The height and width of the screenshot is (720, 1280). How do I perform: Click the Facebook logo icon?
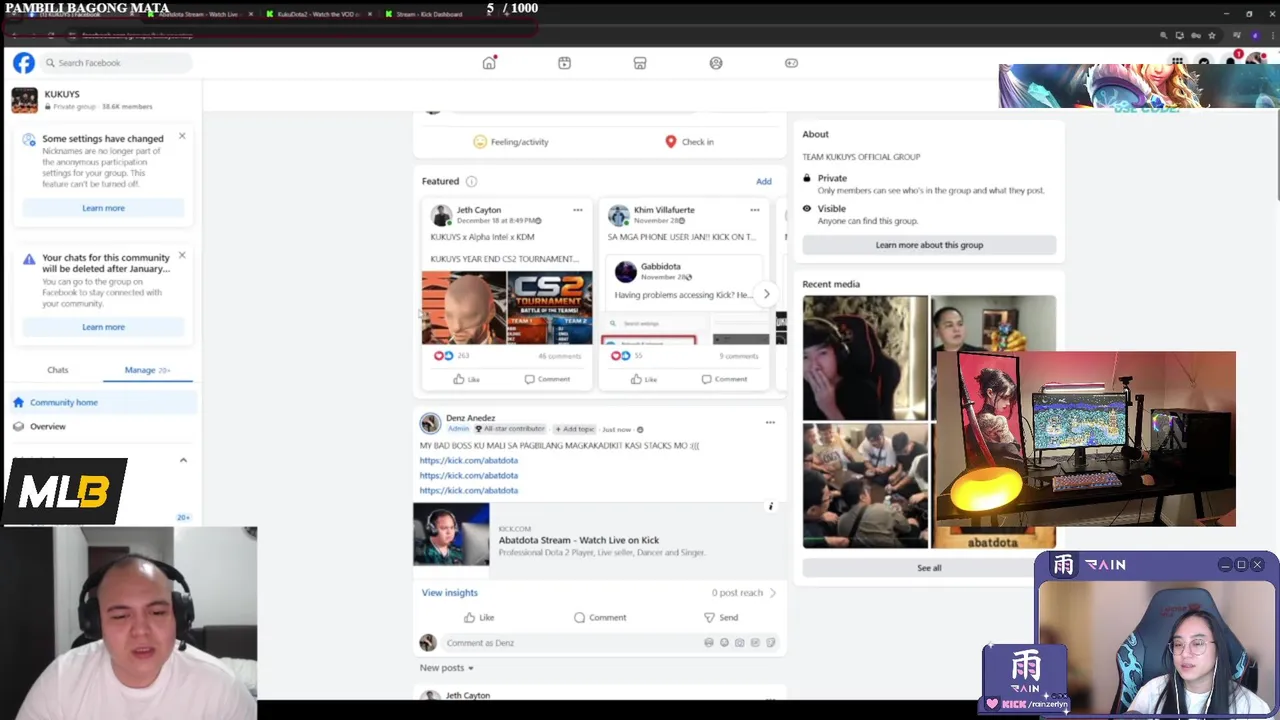[24, 63]
